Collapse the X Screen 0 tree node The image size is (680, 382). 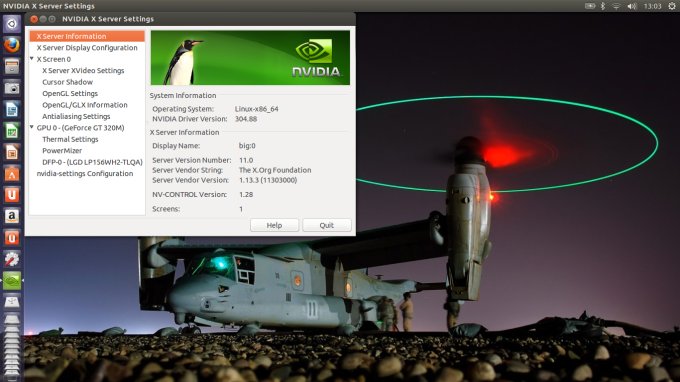click(x=32, y=59)
